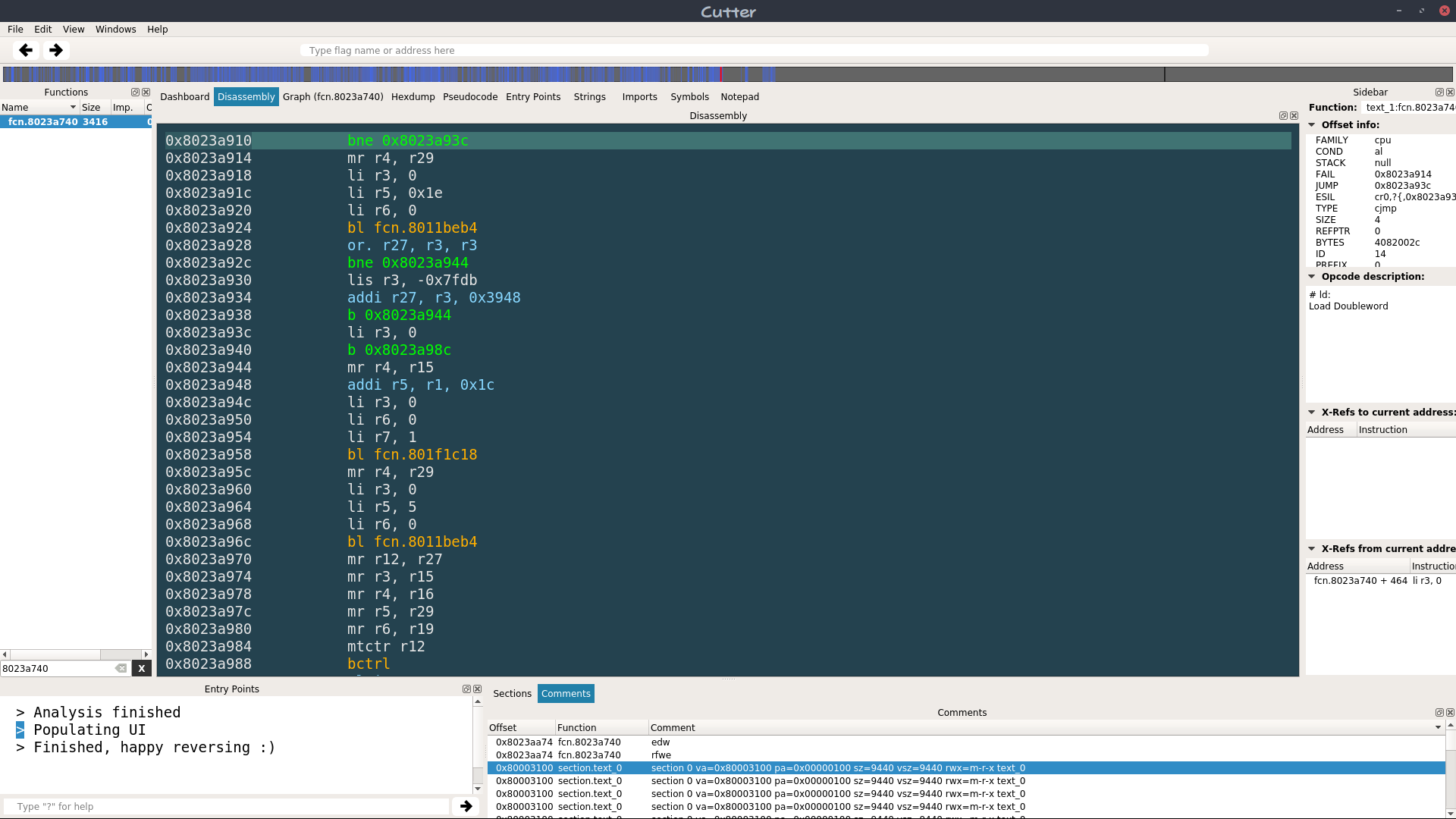Image resolution: width=1456 pixels, height=819 pixels.
Task: Open the Notepad tab
Action: [740, 97]
